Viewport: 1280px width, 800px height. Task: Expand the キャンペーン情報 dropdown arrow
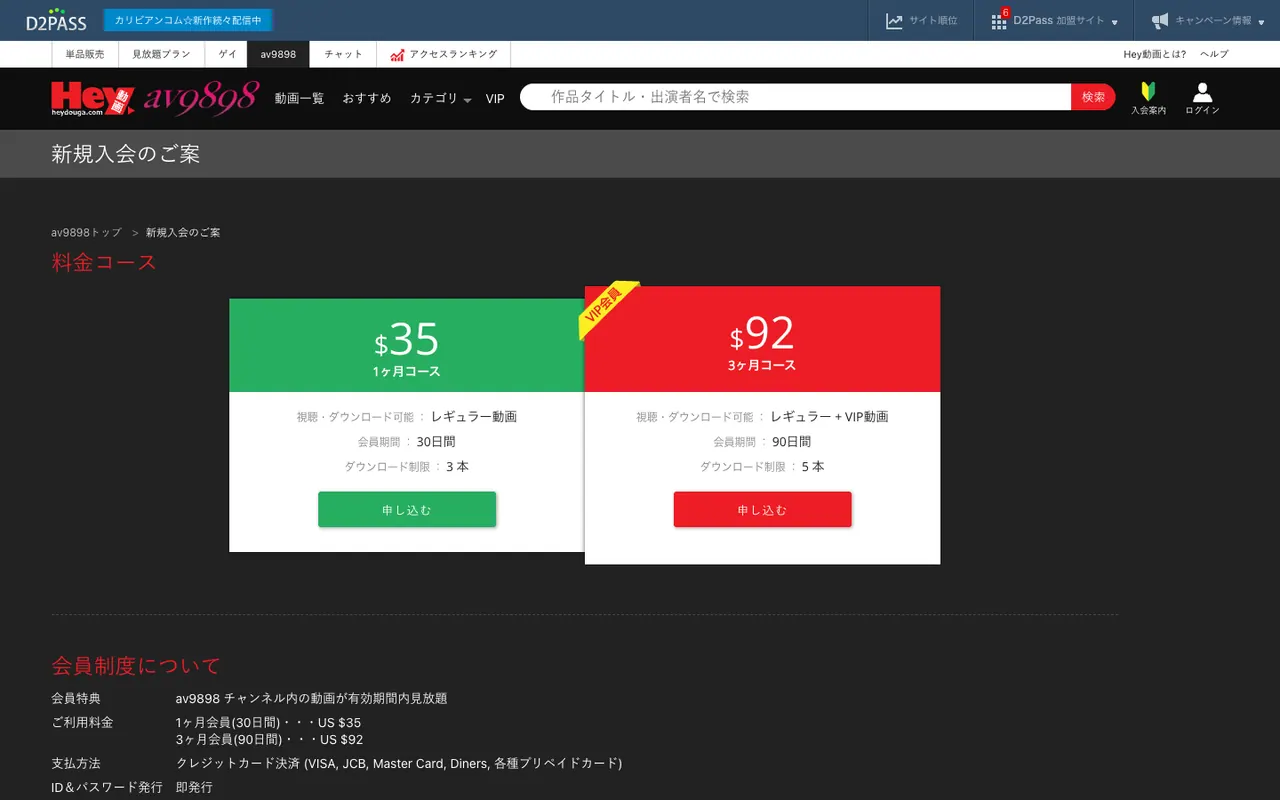point(1260,22)
